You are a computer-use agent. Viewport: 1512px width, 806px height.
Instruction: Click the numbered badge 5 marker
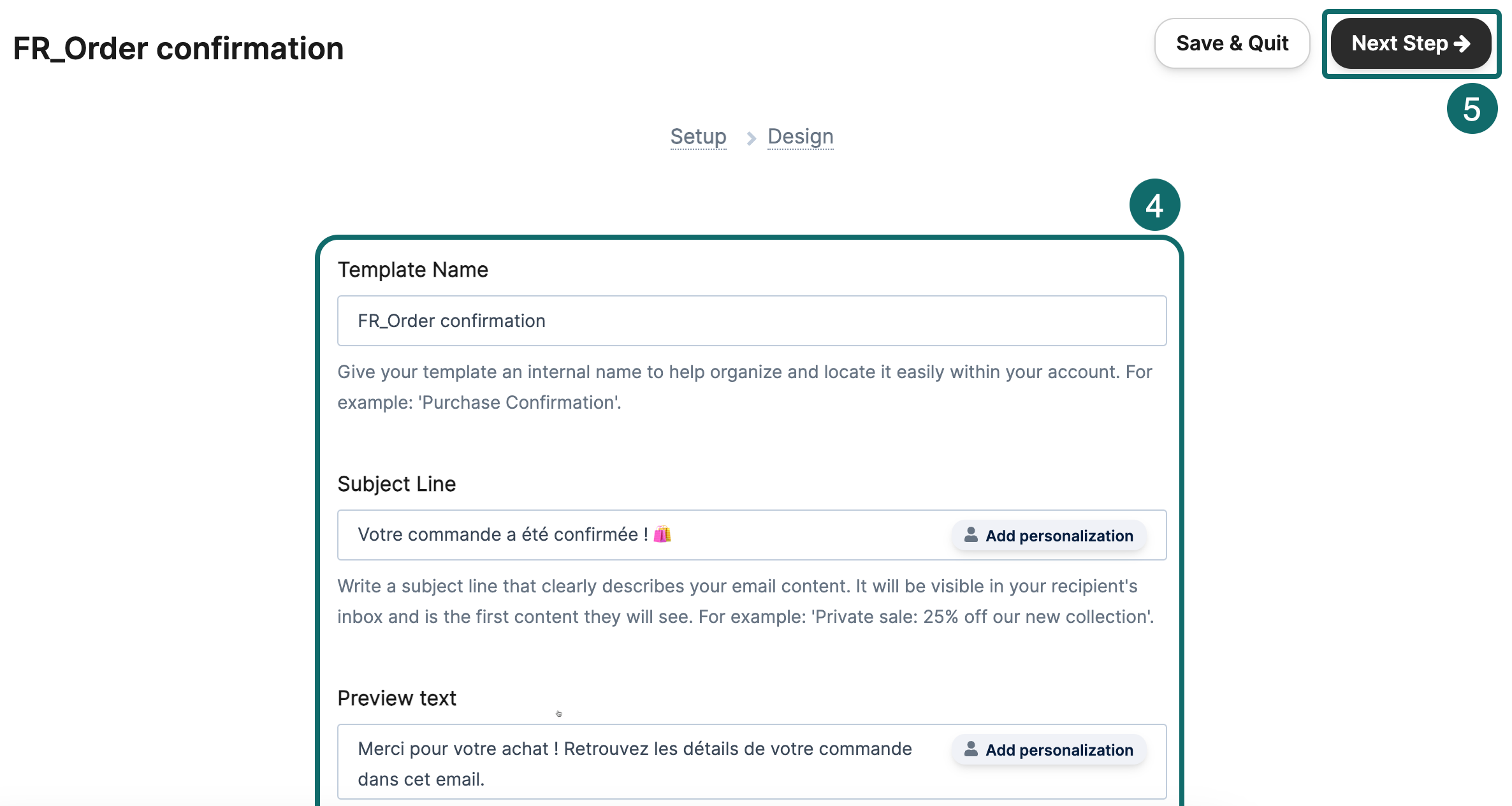tap(1471, 109)
